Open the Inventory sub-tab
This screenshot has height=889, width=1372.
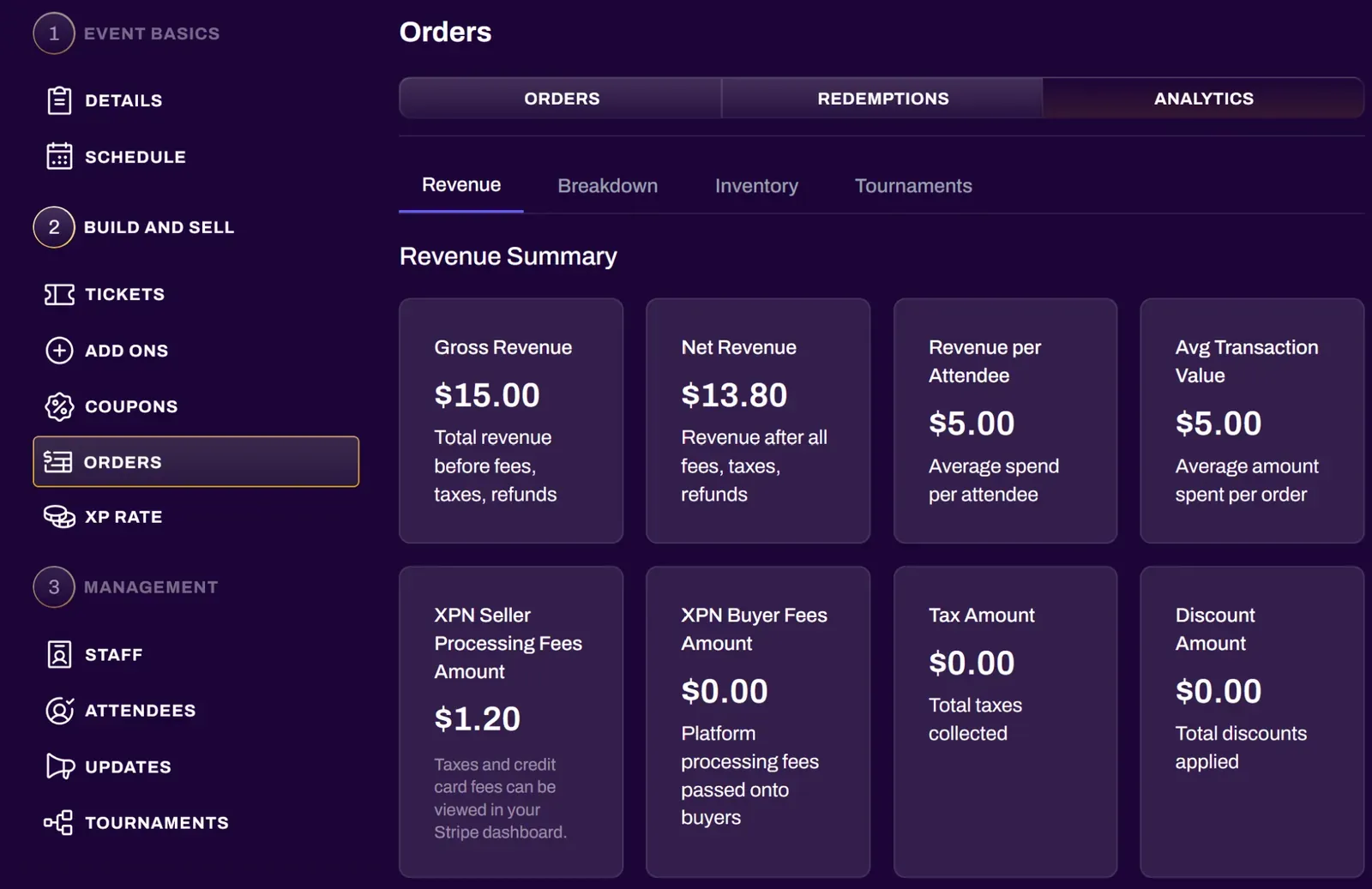click(x=756, y=186)
